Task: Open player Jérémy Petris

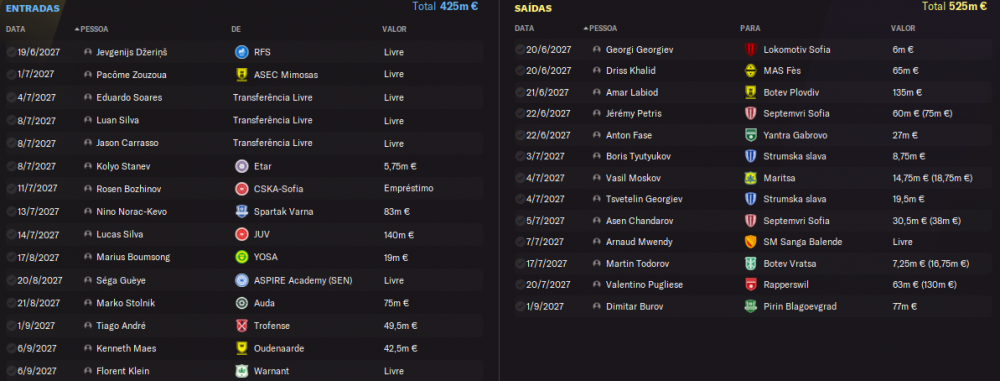Action: tap(634, 114)
